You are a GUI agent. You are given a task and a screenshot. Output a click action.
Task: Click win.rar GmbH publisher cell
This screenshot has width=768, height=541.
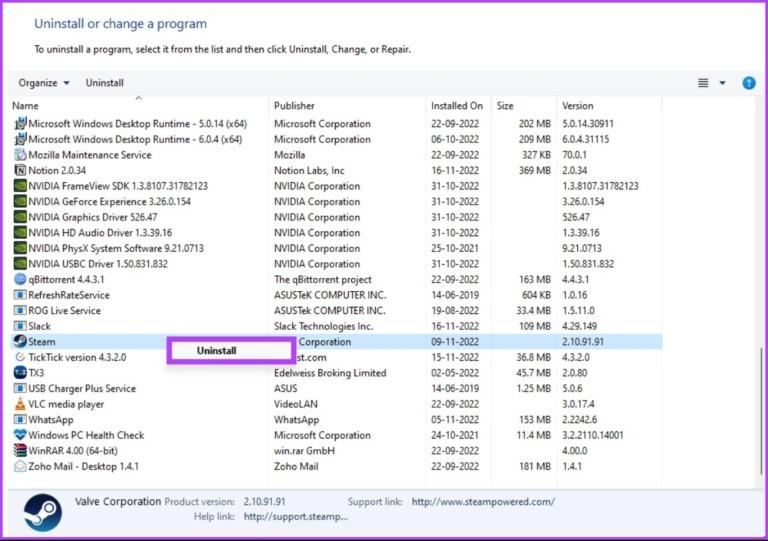coord(304,450)
